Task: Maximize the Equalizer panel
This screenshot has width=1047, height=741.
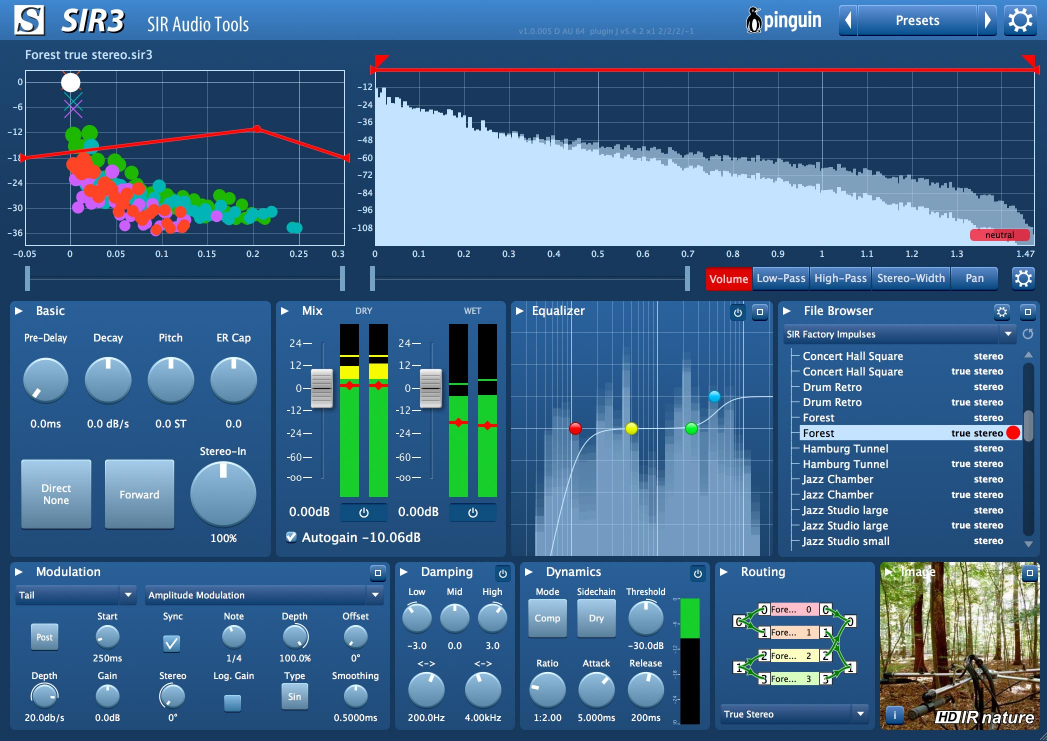Action: 759,312
